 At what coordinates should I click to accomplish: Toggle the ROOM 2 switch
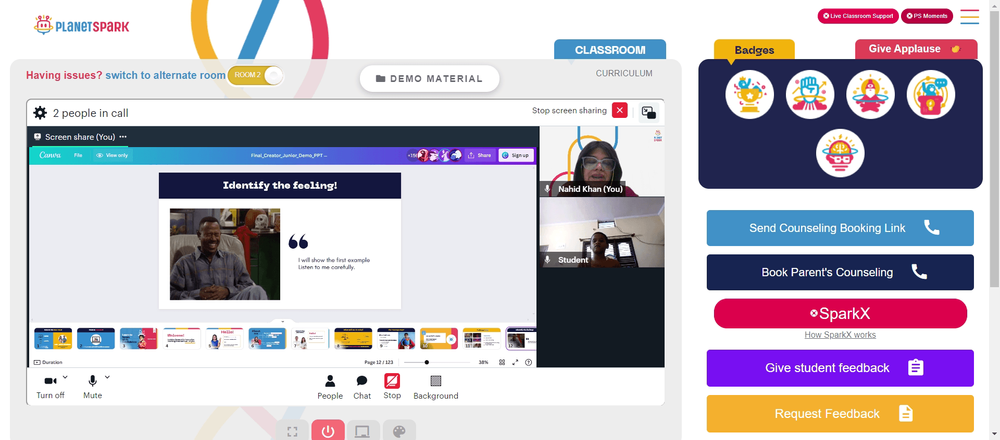click(x=255, y=75)
